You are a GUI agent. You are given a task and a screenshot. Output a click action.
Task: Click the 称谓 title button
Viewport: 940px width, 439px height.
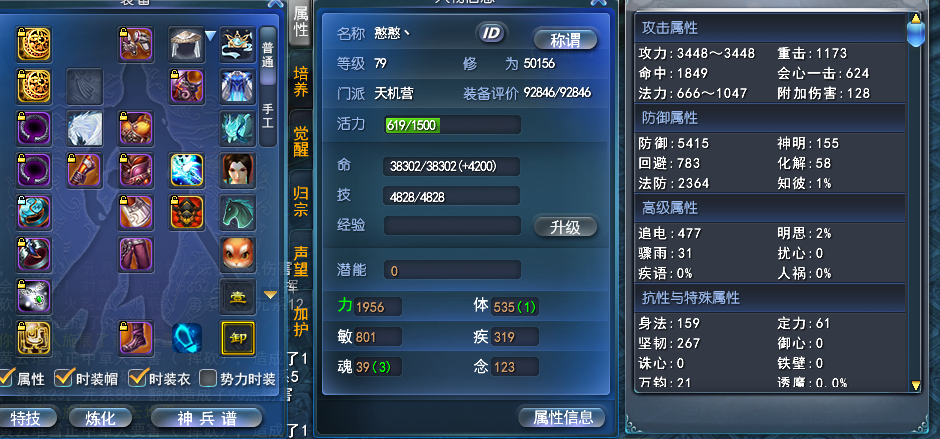[x=565, y=40]
